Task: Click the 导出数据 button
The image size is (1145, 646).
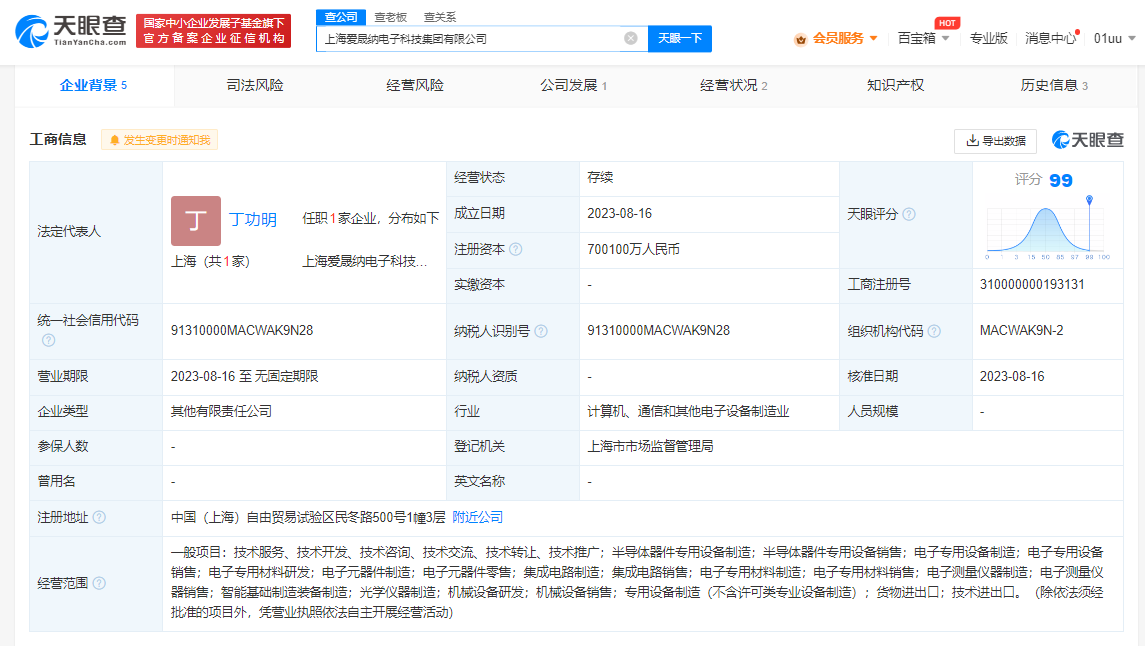Action: (x=995, y=141)
